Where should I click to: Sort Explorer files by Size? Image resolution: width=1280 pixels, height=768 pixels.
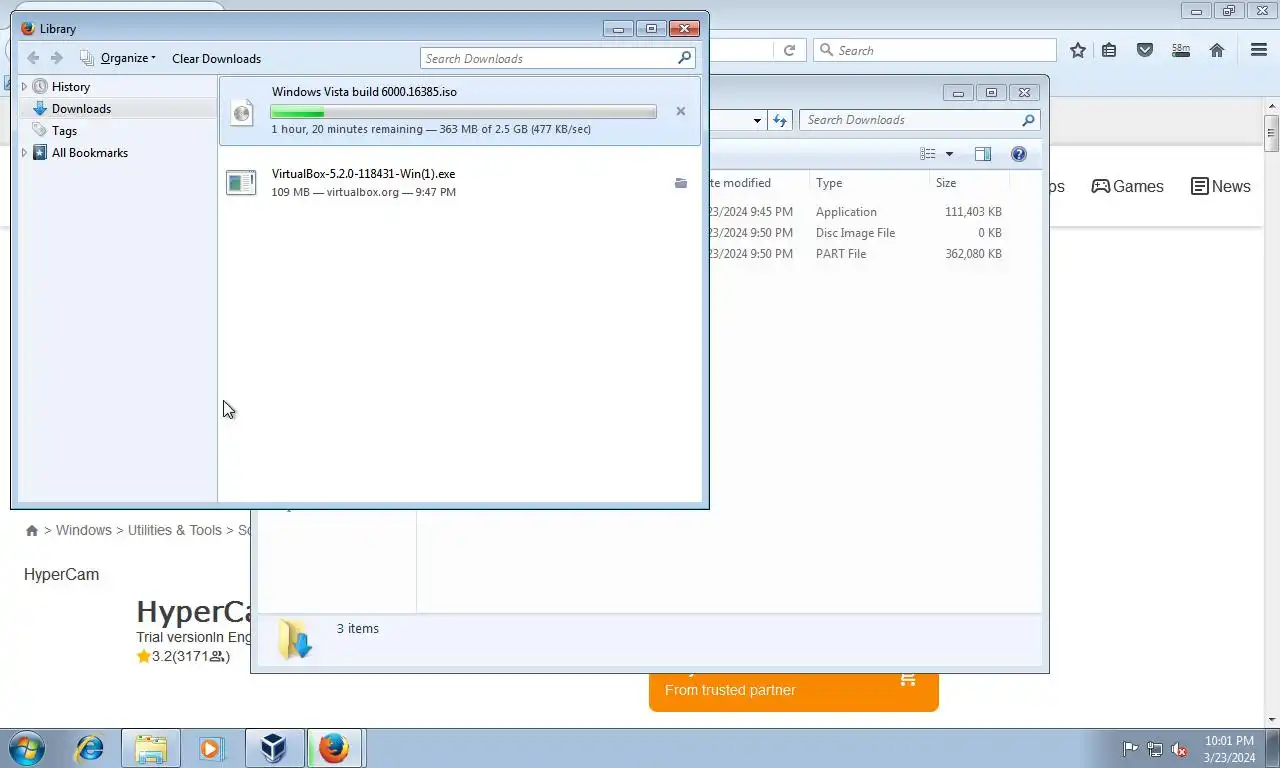pyautogui.click(x=968, y=183)
